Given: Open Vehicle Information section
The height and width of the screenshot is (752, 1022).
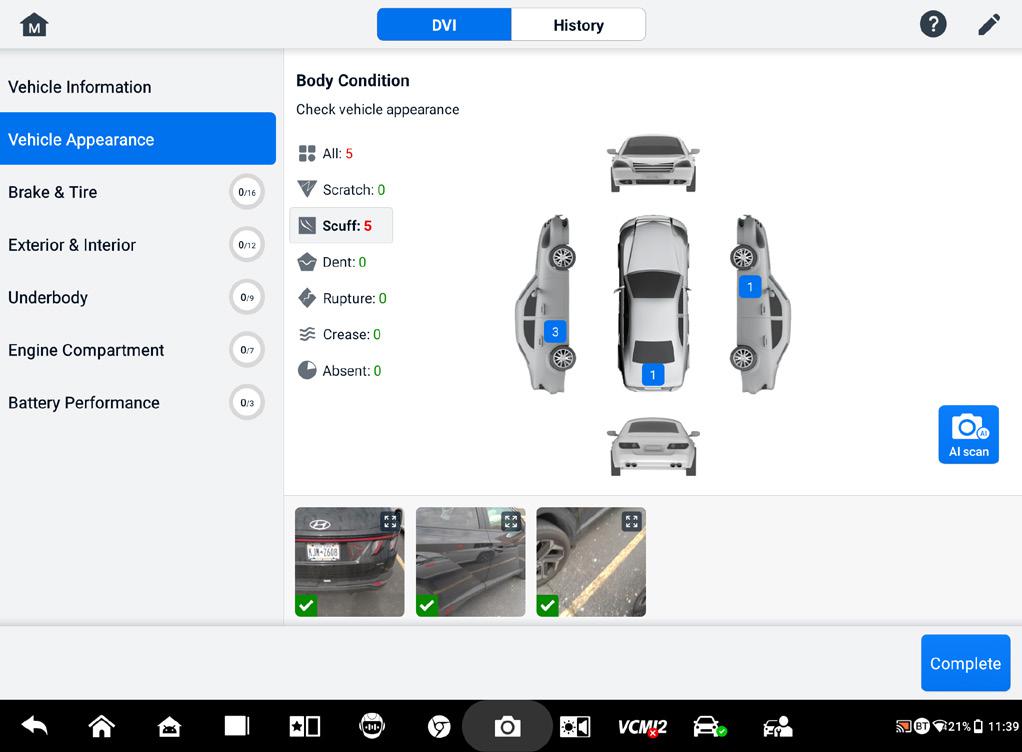Looking at the screenshot, I should coord(138,87).
